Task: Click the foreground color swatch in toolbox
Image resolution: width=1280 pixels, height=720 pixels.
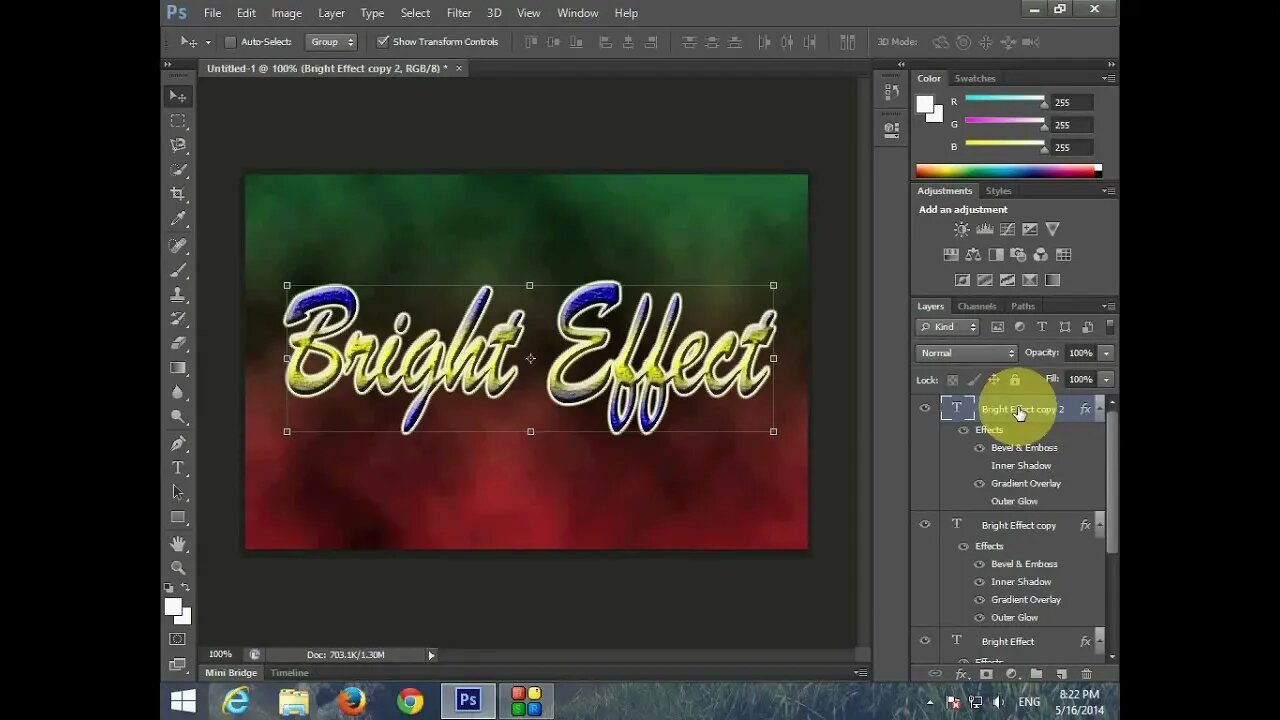Action: (173, 606)
